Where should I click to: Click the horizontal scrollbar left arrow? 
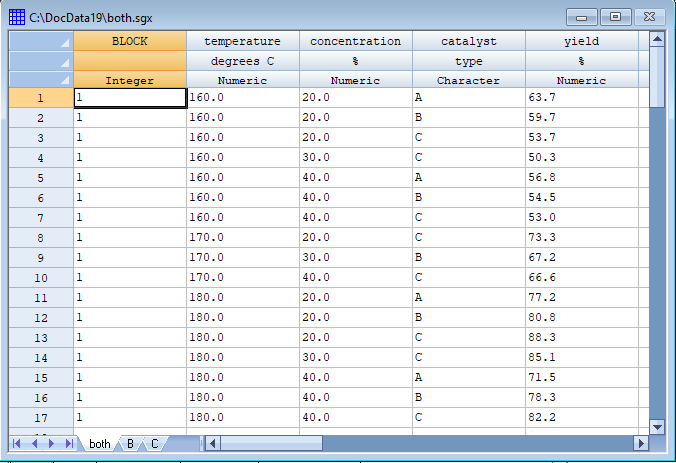tap(212, 443)
